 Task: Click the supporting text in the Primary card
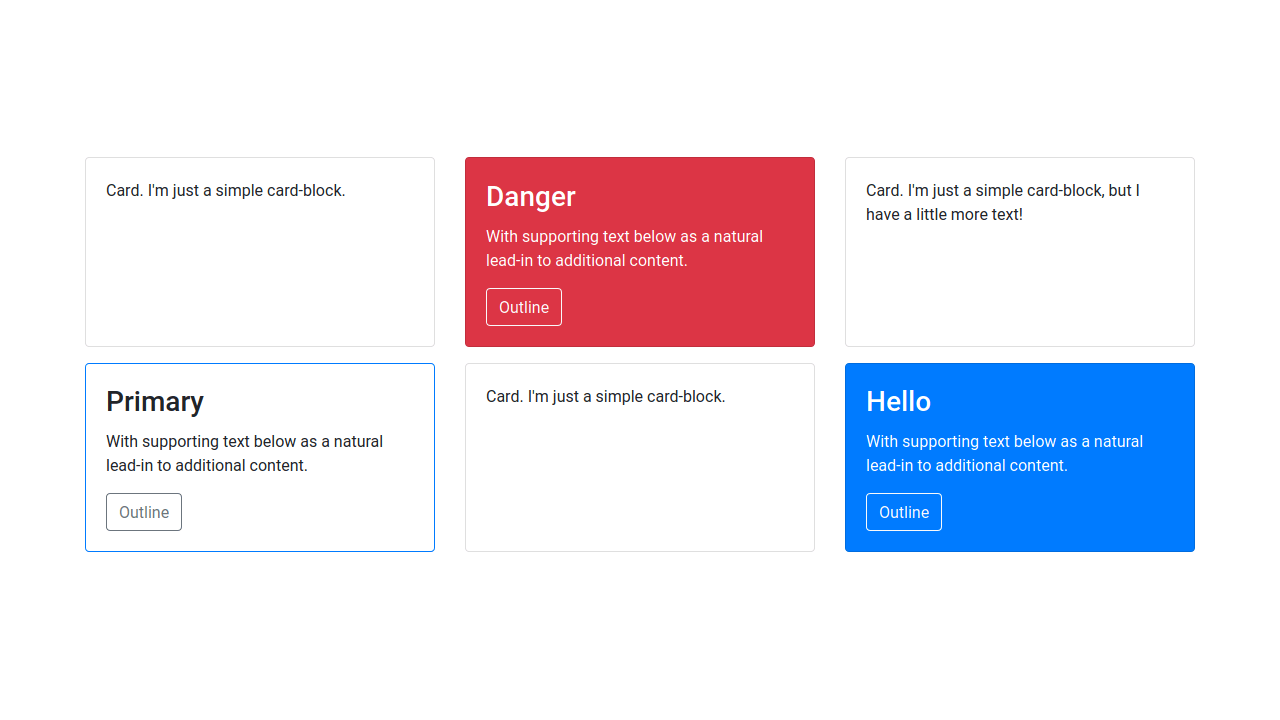tap(244, 453)
